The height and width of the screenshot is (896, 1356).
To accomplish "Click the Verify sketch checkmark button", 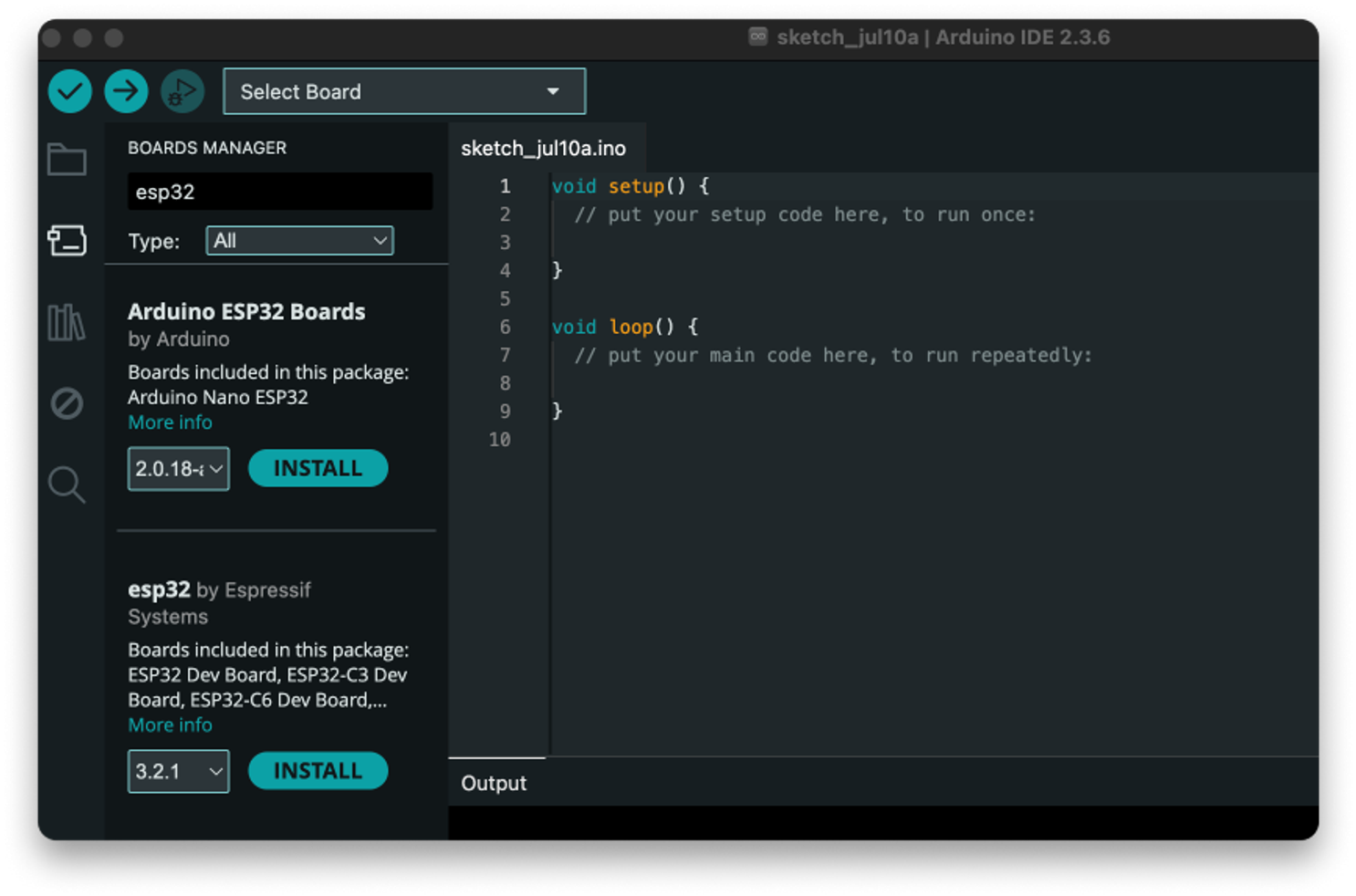I will click(69, 91).
